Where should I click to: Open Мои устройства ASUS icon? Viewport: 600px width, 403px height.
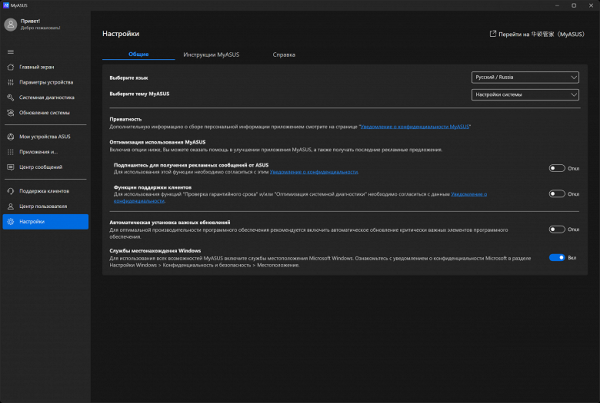click(10, 136)
